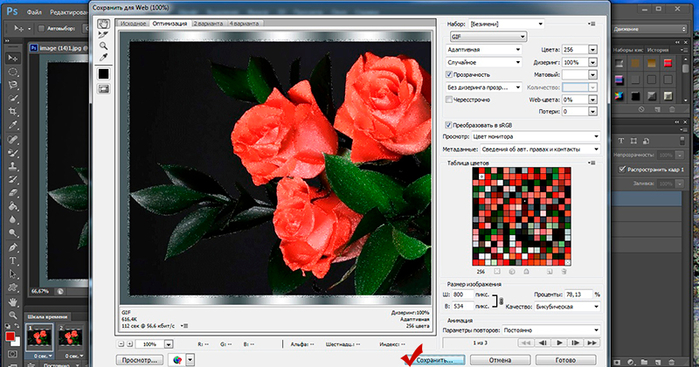This screenshot has height=367, width=699.
Task: Switch to the 2 варианта tab
Action: point(208,24)
